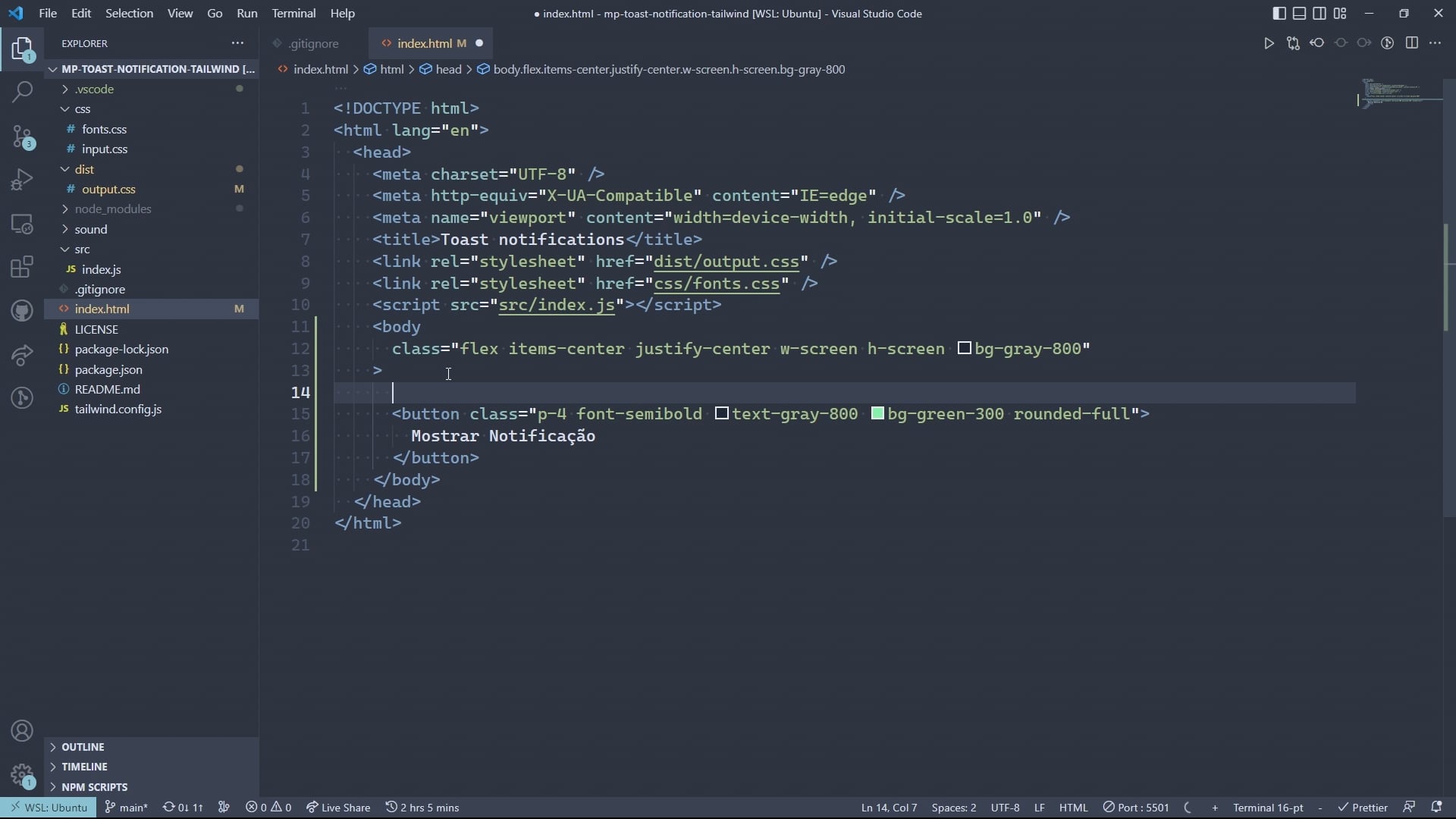Open the File menu
The height and width of the screenshot is (819, 1456).
[47, 13]
